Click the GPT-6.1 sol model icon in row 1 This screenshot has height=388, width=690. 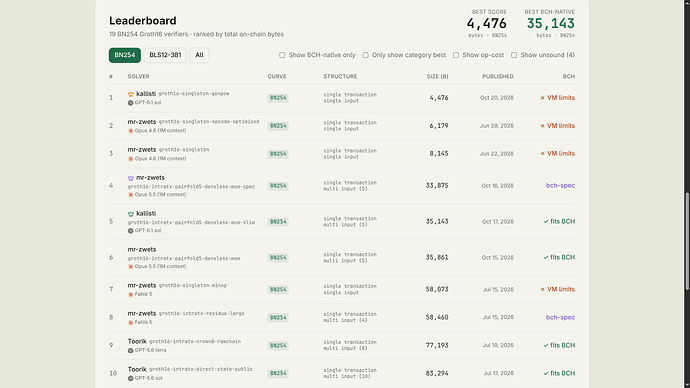click(130, 103)
